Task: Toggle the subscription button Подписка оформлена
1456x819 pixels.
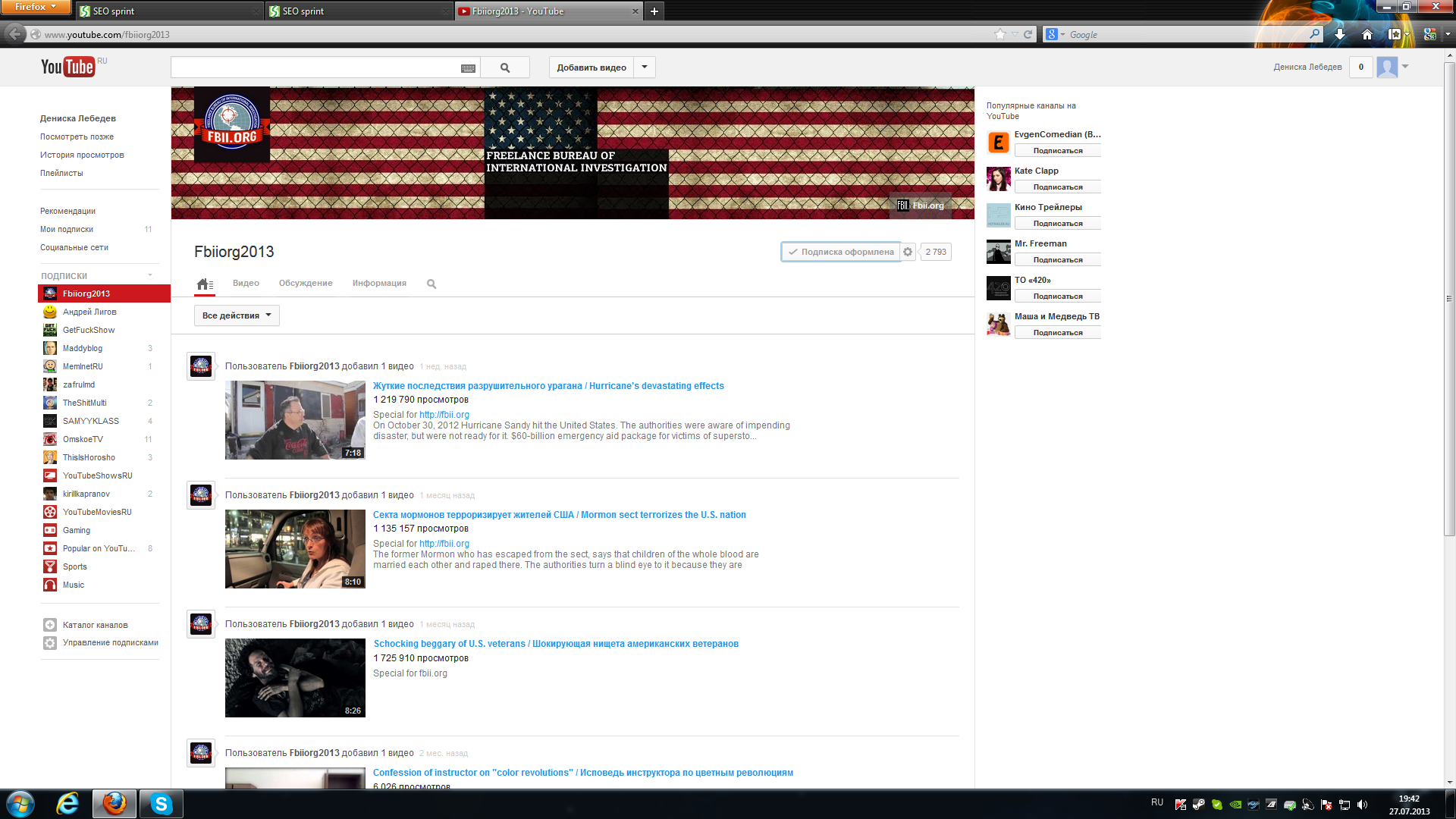Action: (x=840, y=252)
